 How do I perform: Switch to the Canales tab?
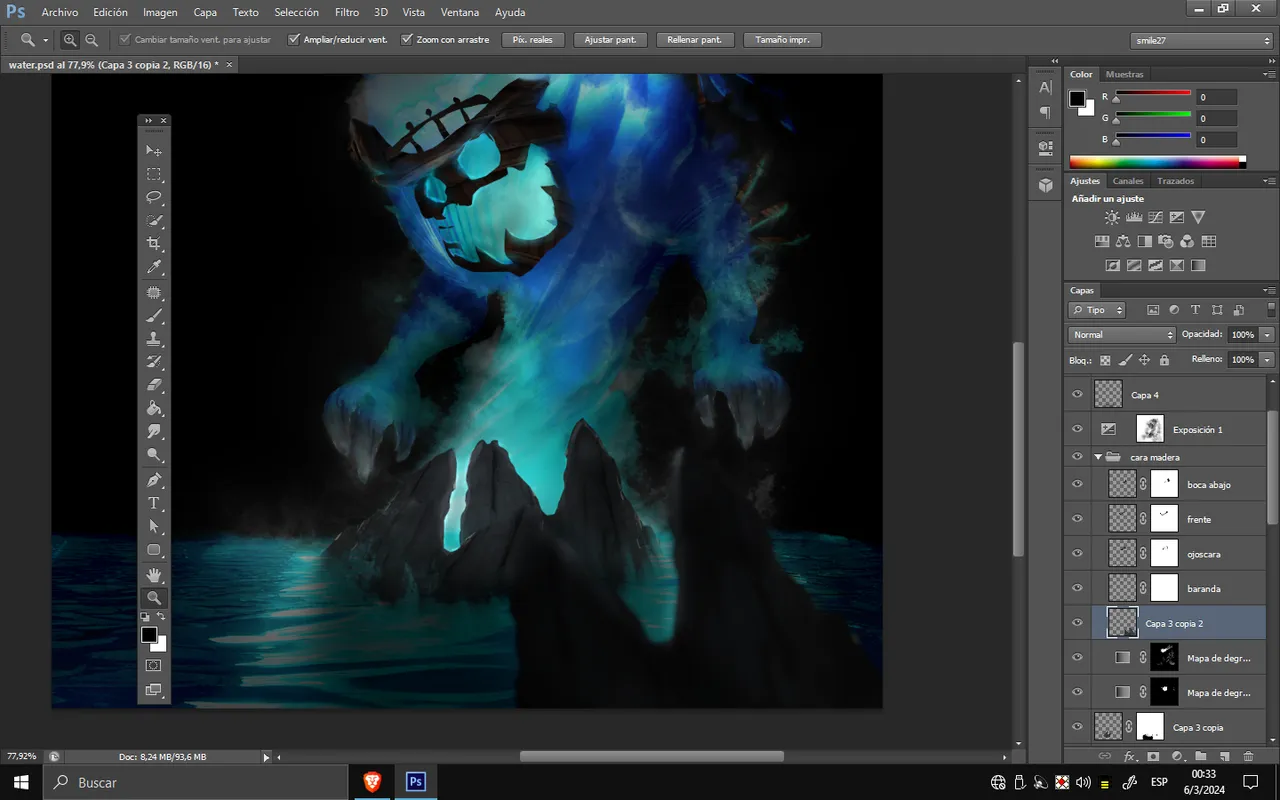1128,181
